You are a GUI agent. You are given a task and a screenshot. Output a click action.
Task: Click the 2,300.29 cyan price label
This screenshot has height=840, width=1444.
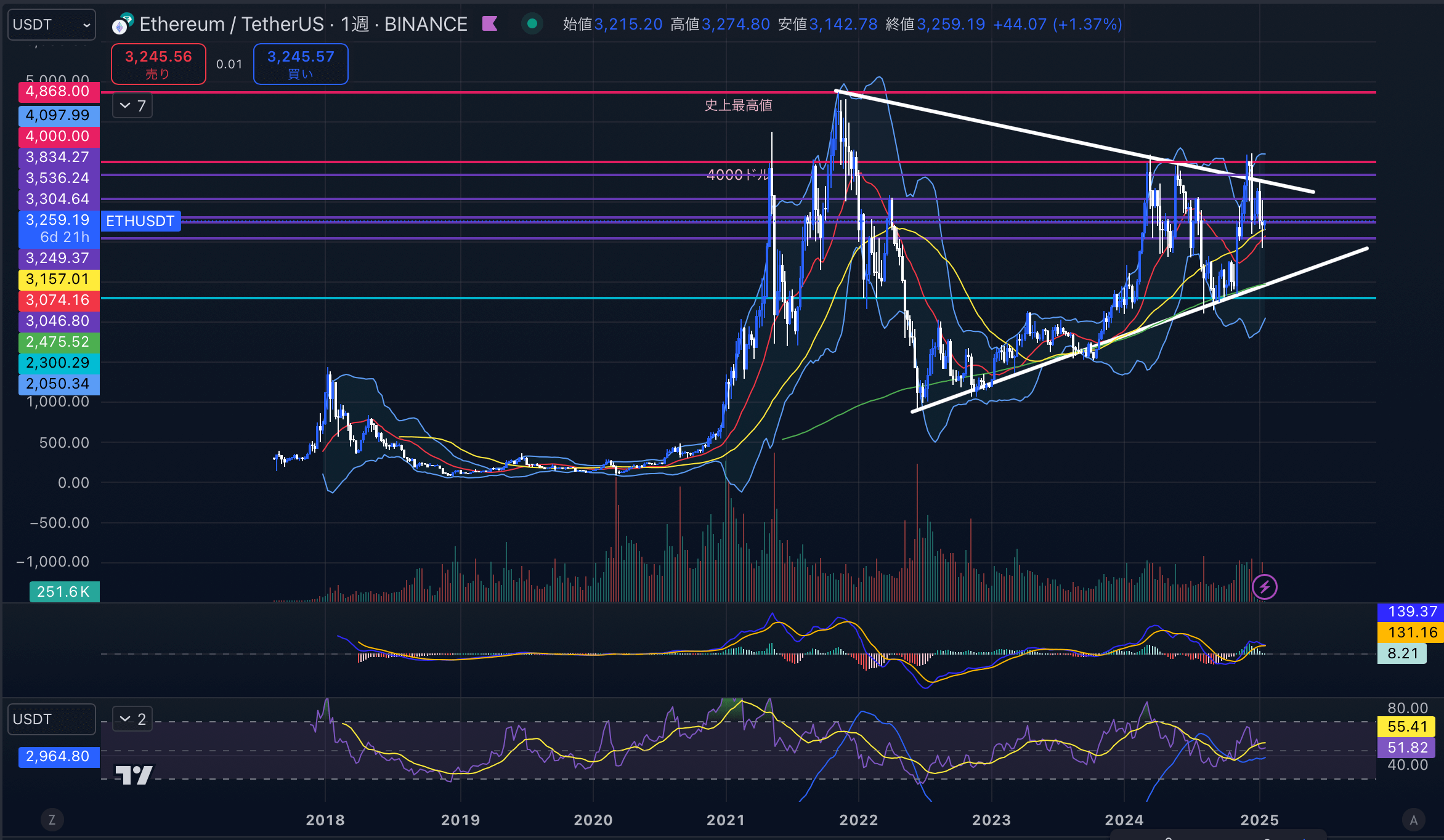tap(59, 363)
